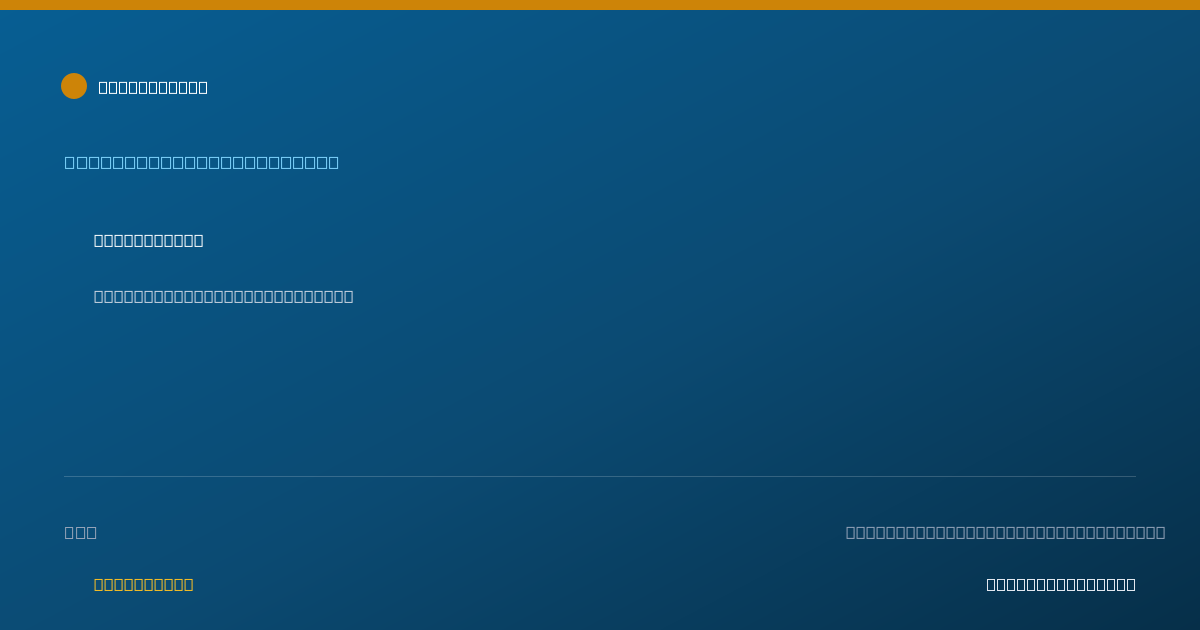The width and height of the screenshot is (1200, 630).
Task: Click the bold white heading under the headline
Action: click(148, 240)
